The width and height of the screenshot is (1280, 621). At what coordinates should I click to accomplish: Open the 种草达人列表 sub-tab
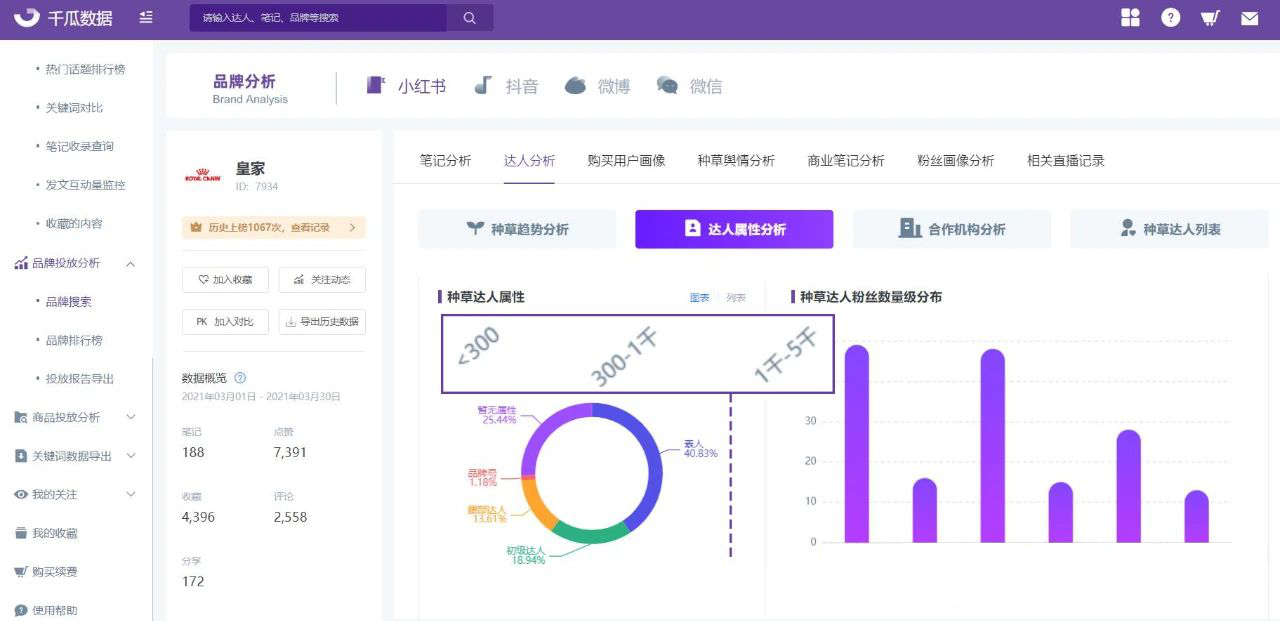[1169, 229]
